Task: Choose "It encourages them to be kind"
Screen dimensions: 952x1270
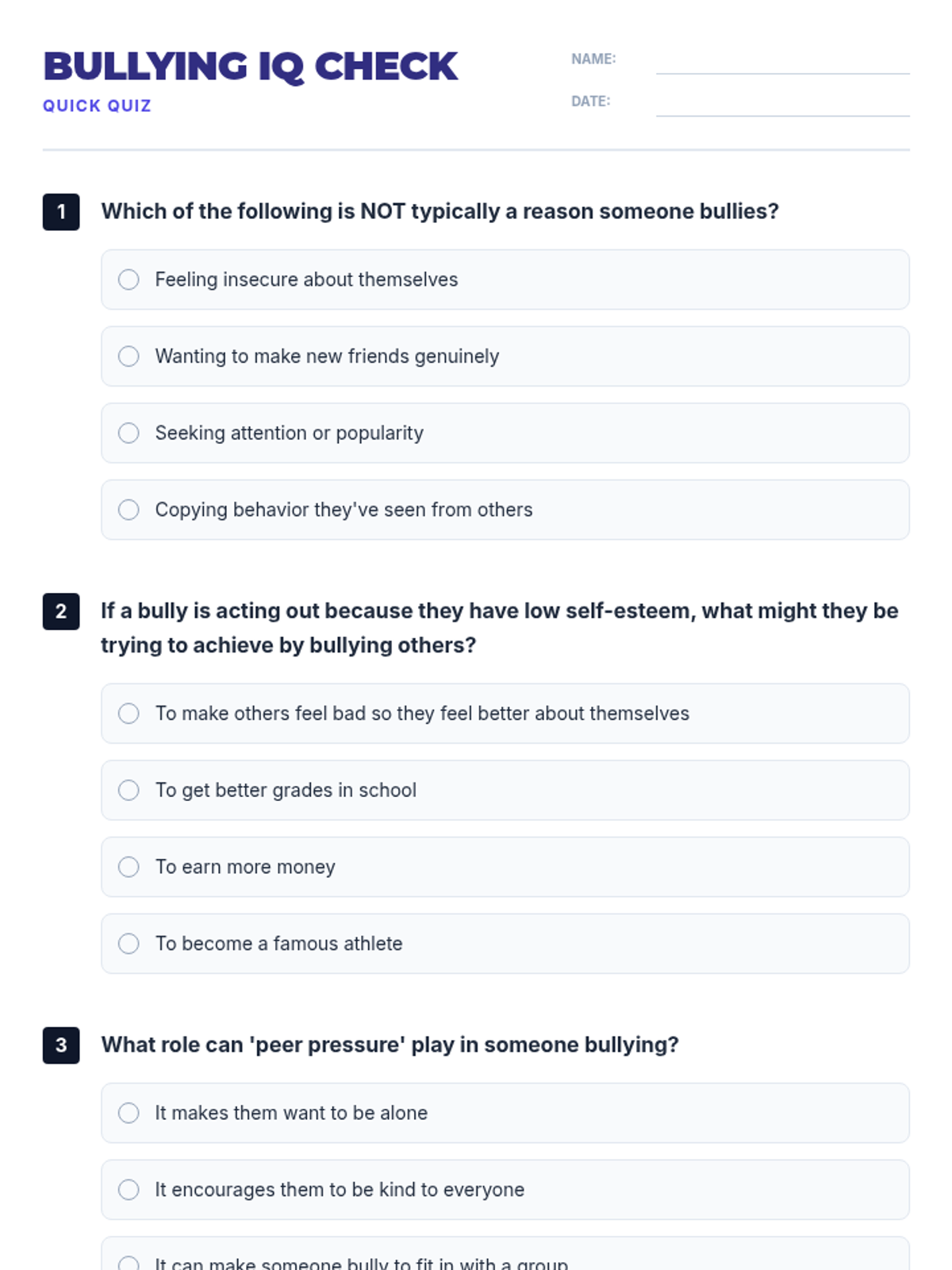Action: click(x=129, y=1190)
